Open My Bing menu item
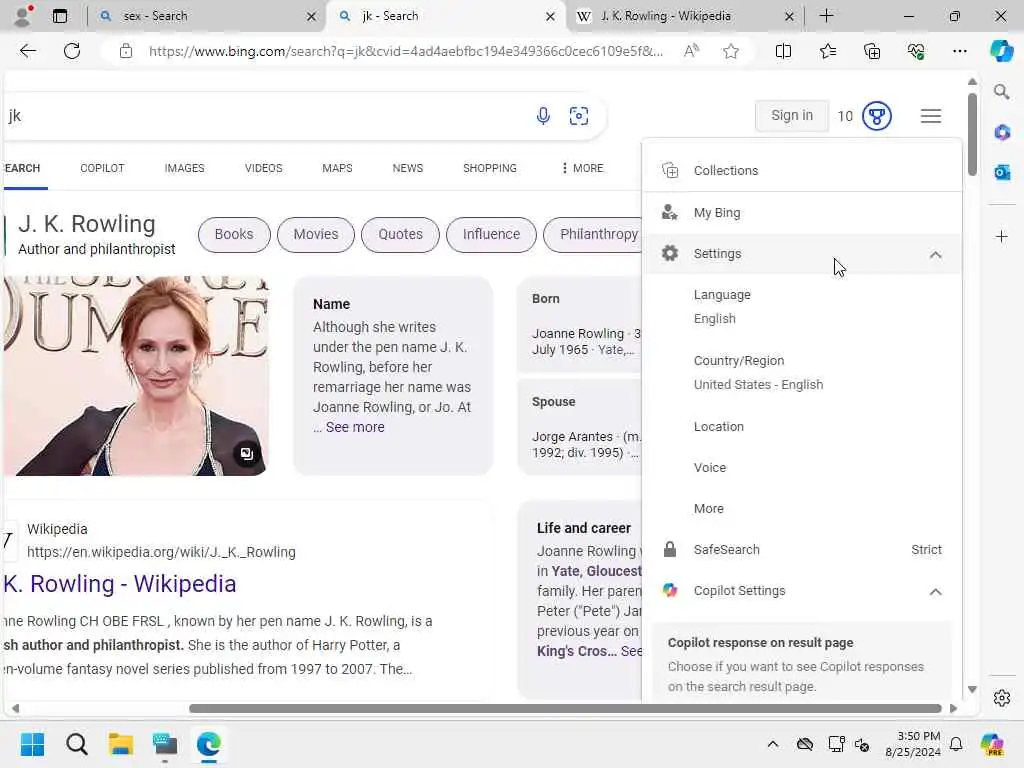 802,212
